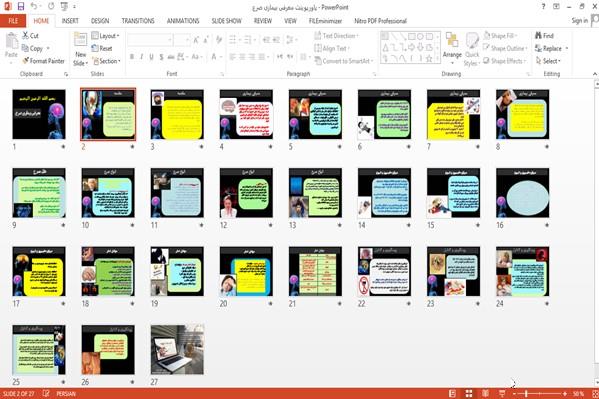The image size is (599, 399).
Task: Switch to Reading View in status bar
Action: pos(485,393)
